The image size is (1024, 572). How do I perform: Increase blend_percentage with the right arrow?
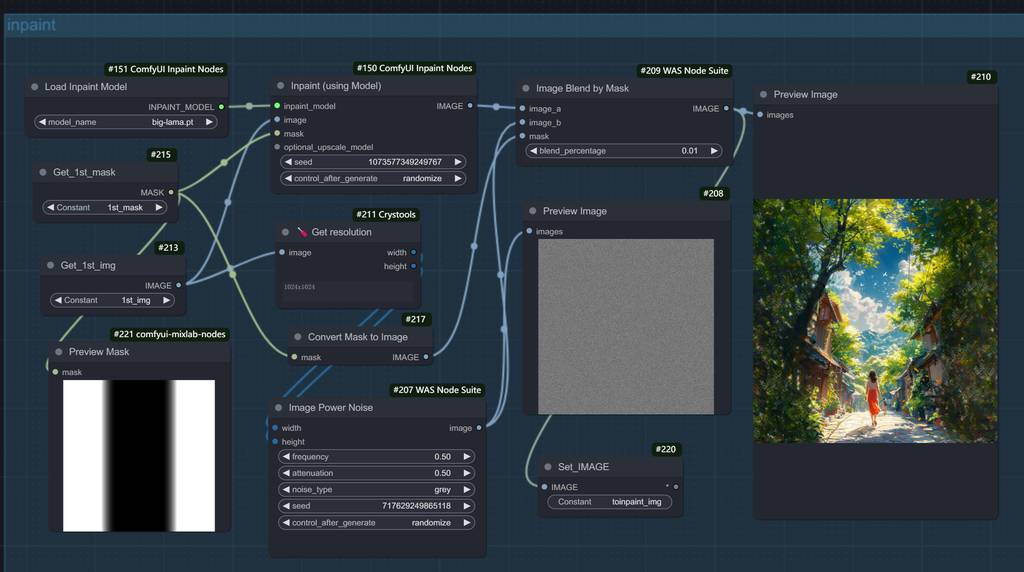(x=714, y=151)
